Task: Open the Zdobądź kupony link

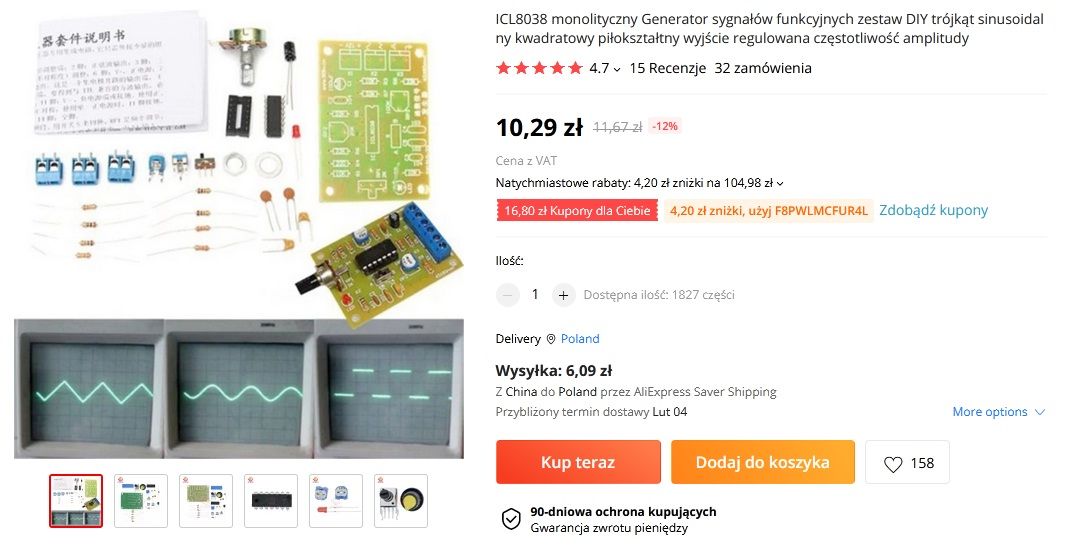Action: 933,210
